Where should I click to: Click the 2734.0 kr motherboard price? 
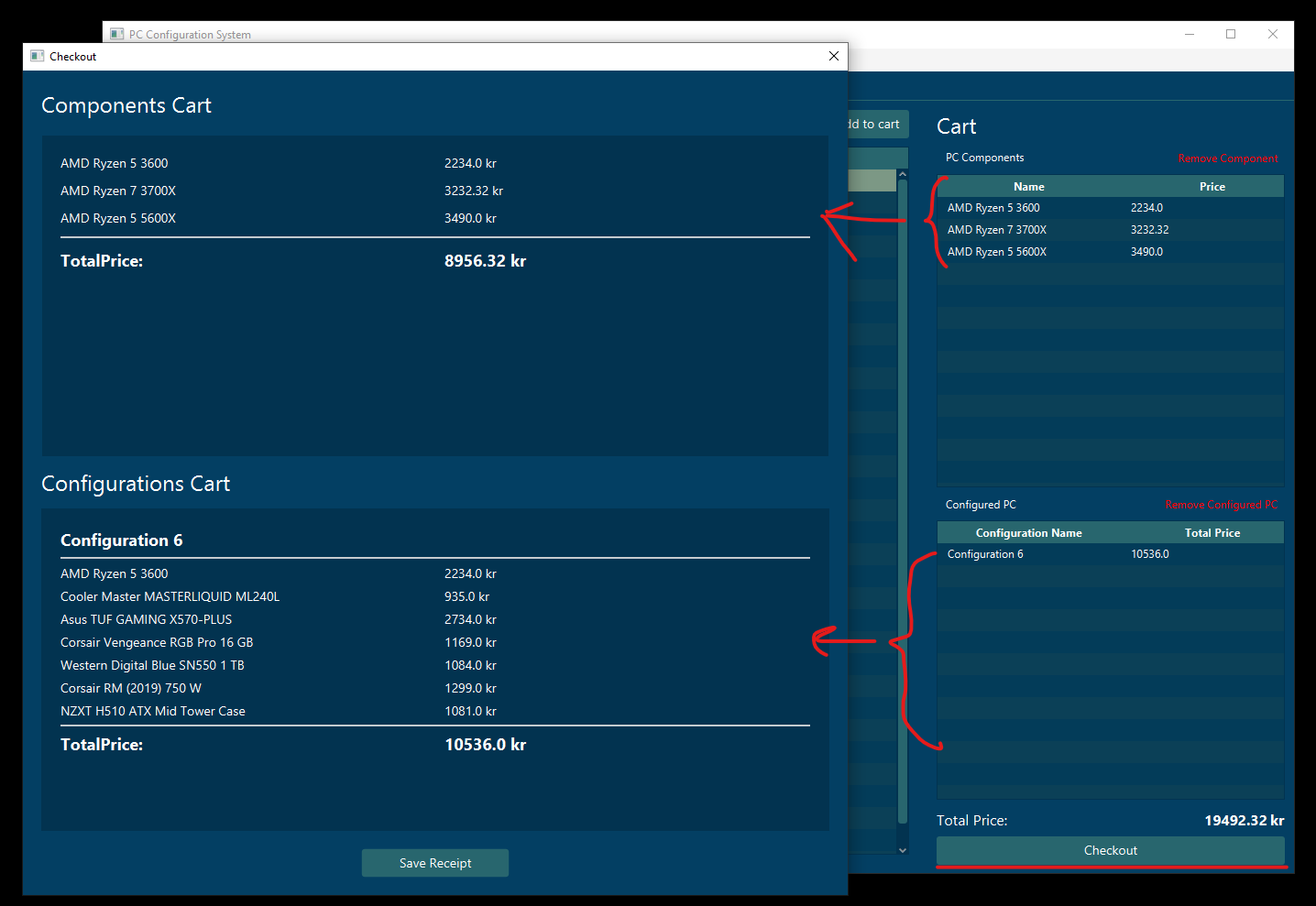470,619
